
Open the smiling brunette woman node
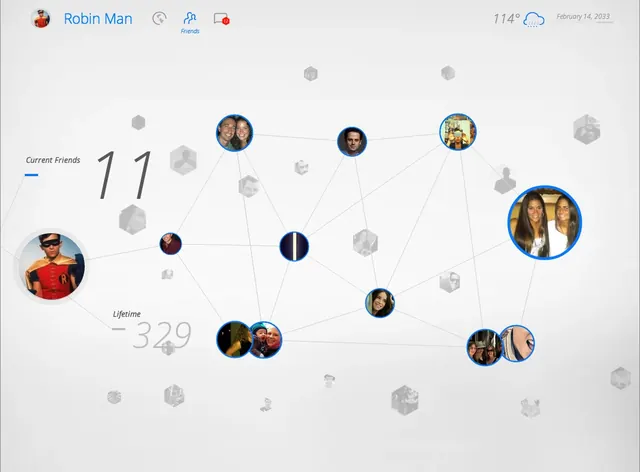380,303
